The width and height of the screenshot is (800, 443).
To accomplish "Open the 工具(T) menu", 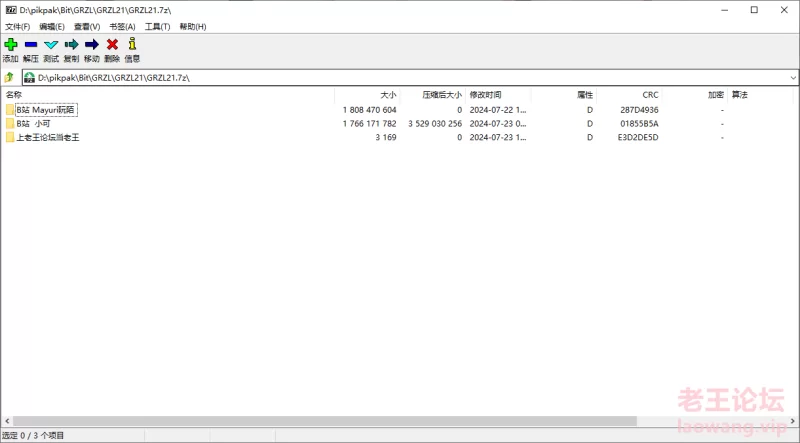I will (x=157, y=27).
